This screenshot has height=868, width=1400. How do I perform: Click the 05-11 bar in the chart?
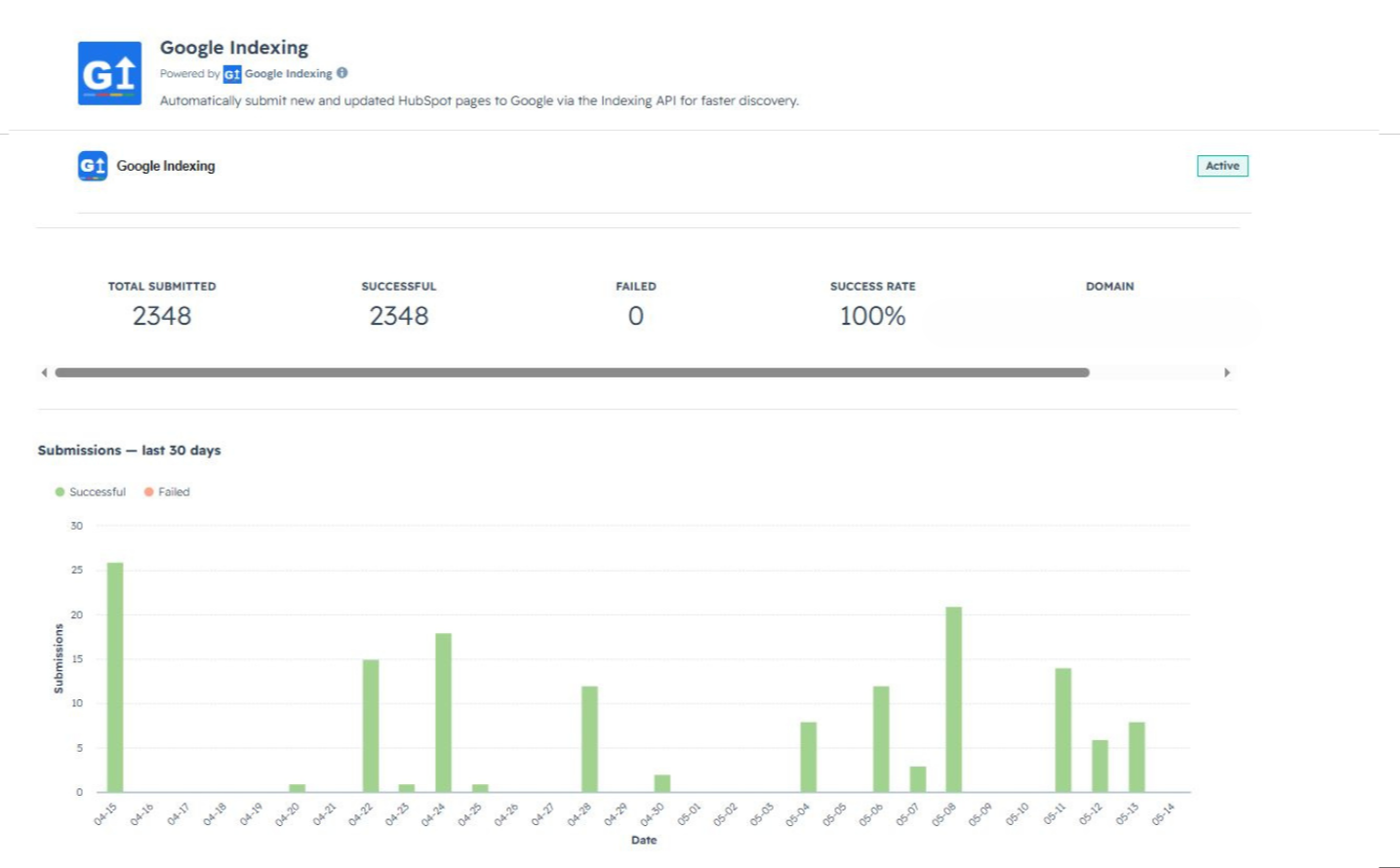pos(1063,730)
